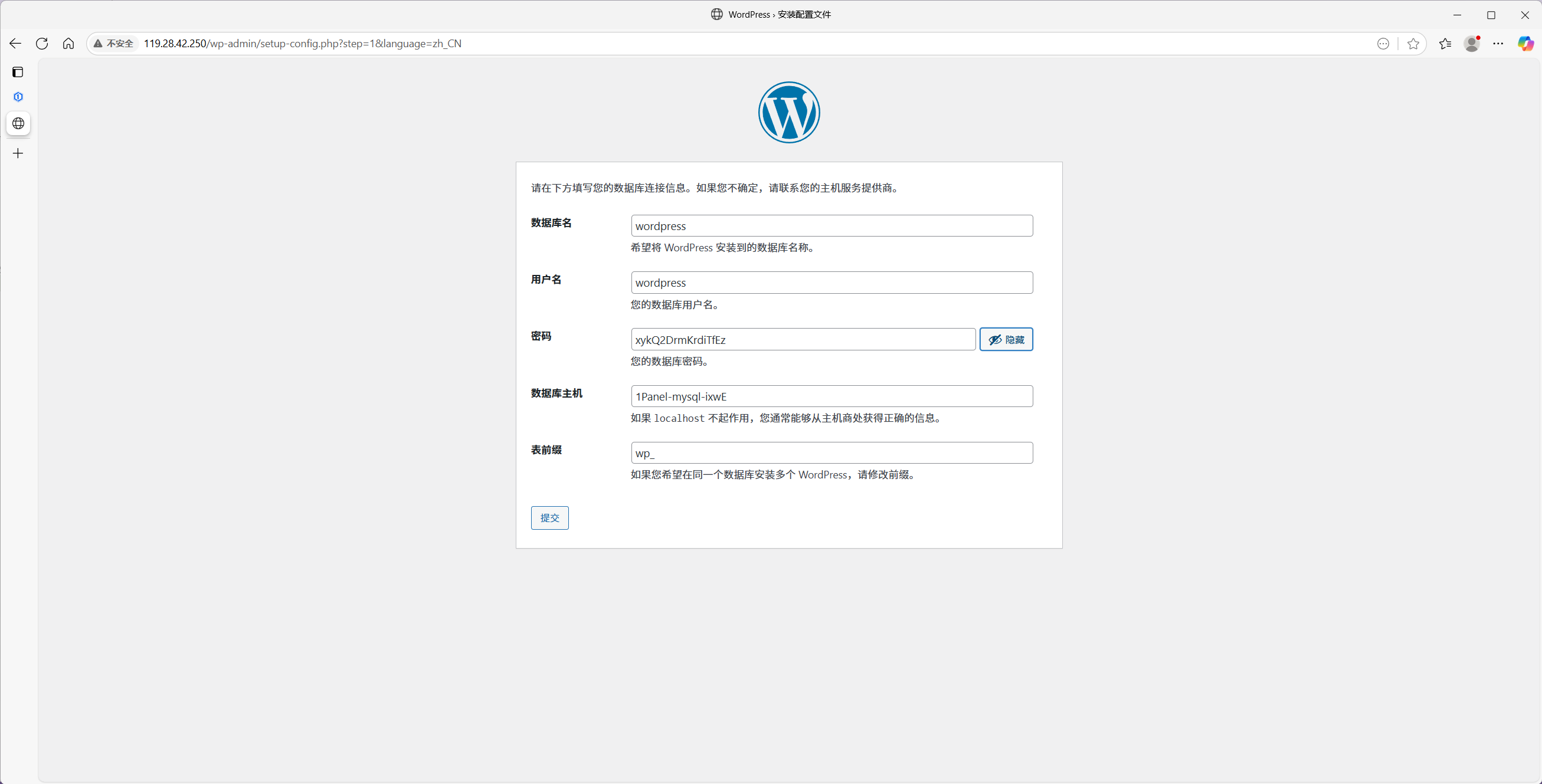Open the favorites list icon

click(x=1445, y=43)
